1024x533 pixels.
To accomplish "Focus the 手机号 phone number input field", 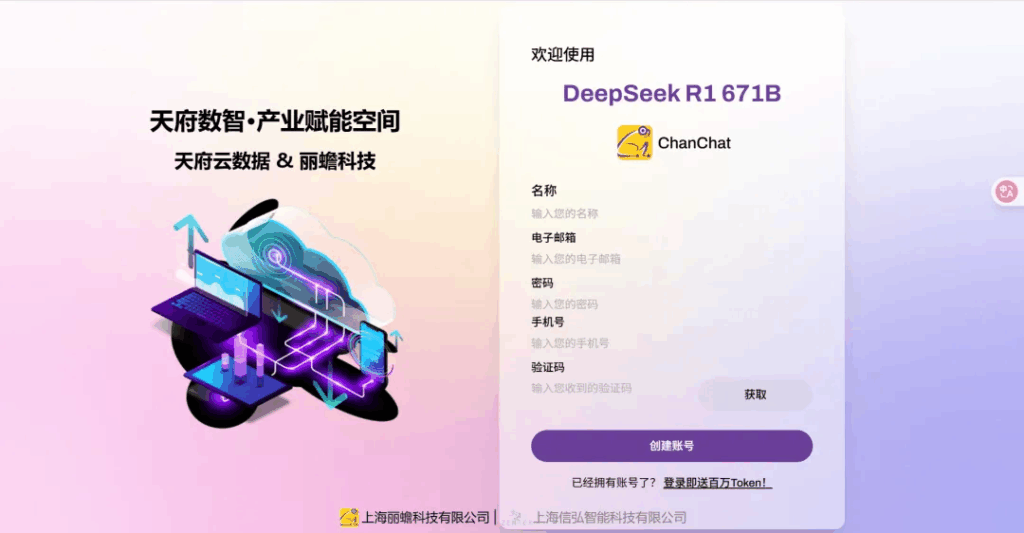I will tap(671, 343).
